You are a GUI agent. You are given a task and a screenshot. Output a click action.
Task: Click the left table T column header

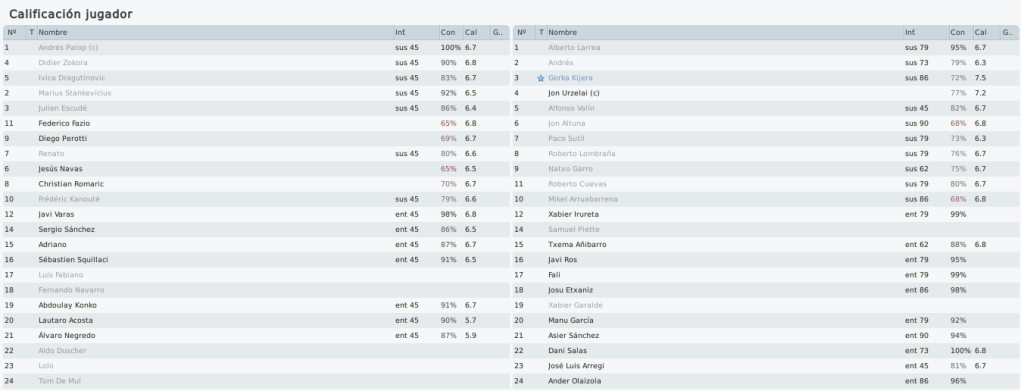31,33
